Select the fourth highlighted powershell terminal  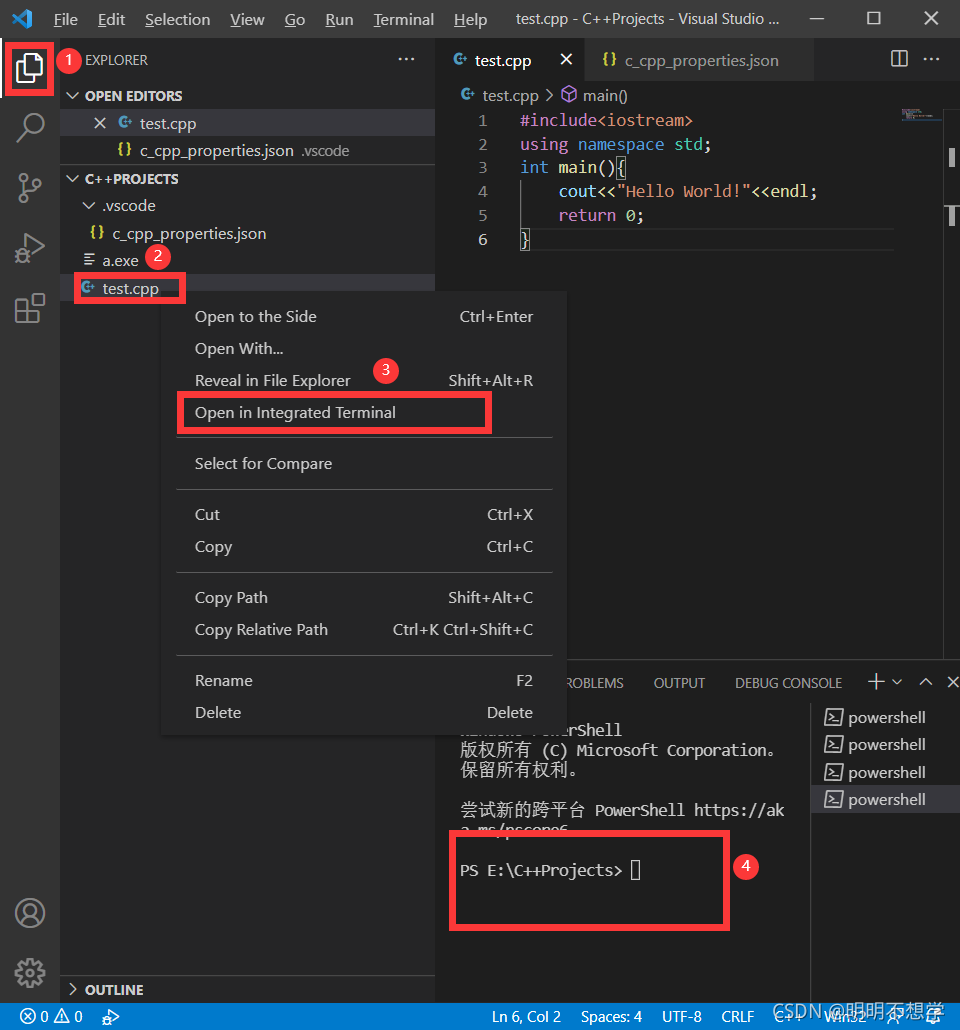click(885, 799)
